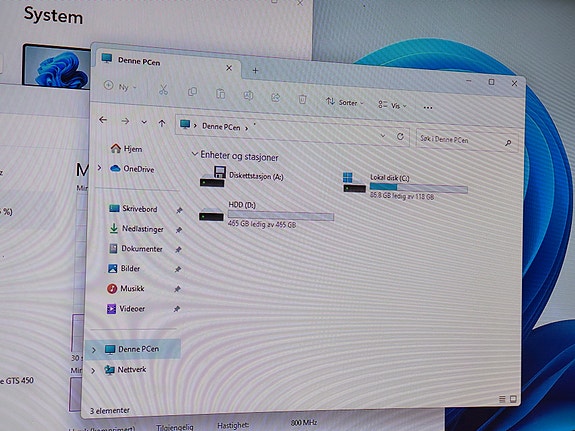Open the Vis view dropdown
This screenshot has height=431, width=575.
click(x=392, y=105)
